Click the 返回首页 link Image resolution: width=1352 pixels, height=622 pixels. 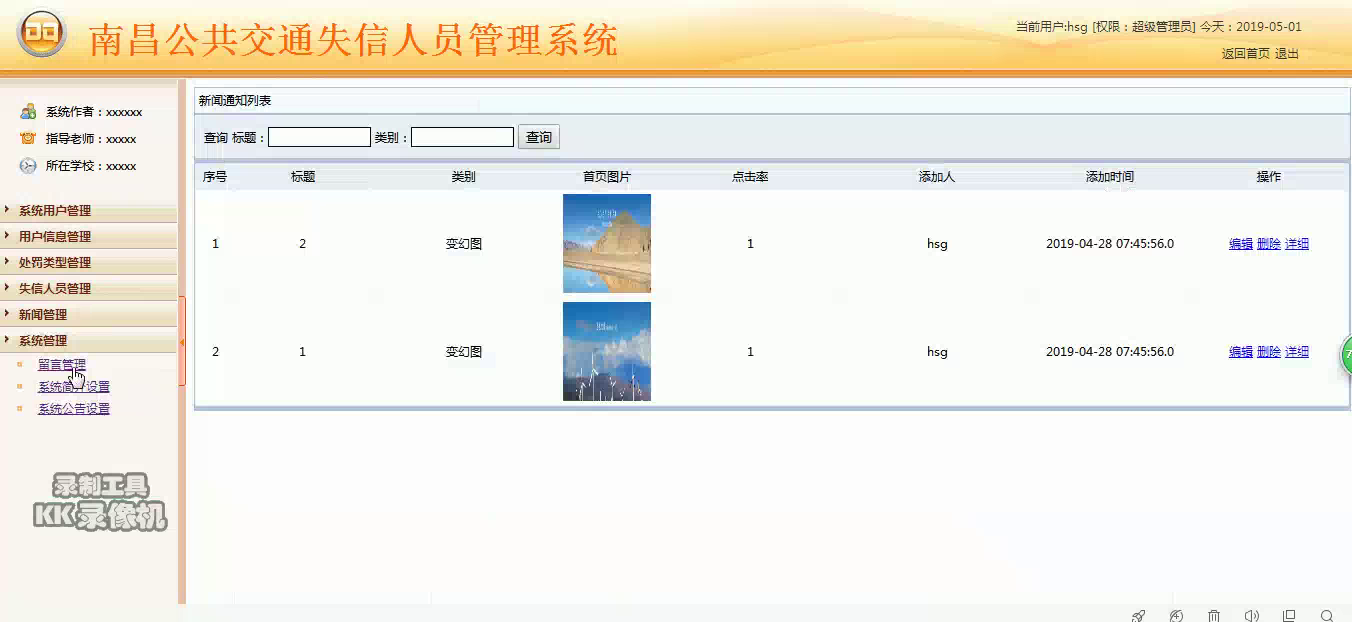(x=1245, y=54)
